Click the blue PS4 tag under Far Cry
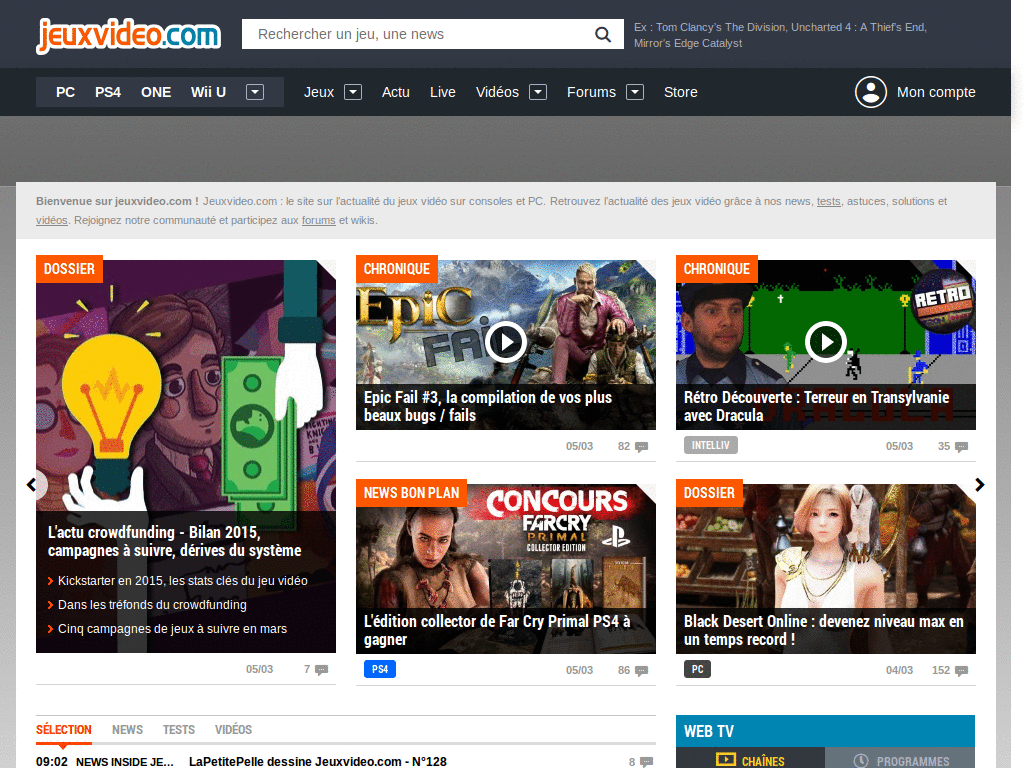 click(x=380, y=669)
